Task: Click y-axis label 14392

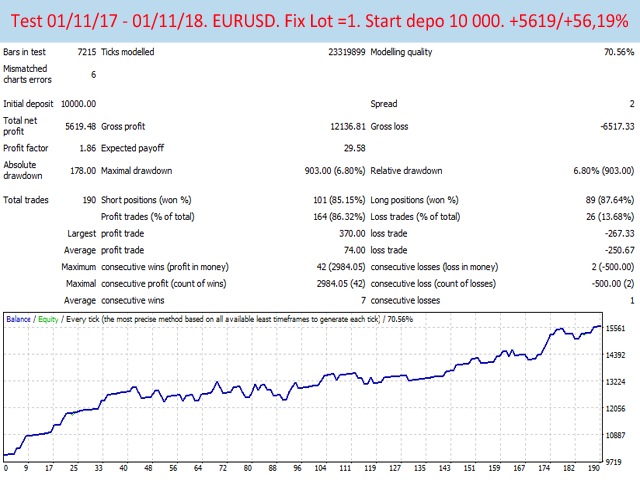Action: [616, 355]
